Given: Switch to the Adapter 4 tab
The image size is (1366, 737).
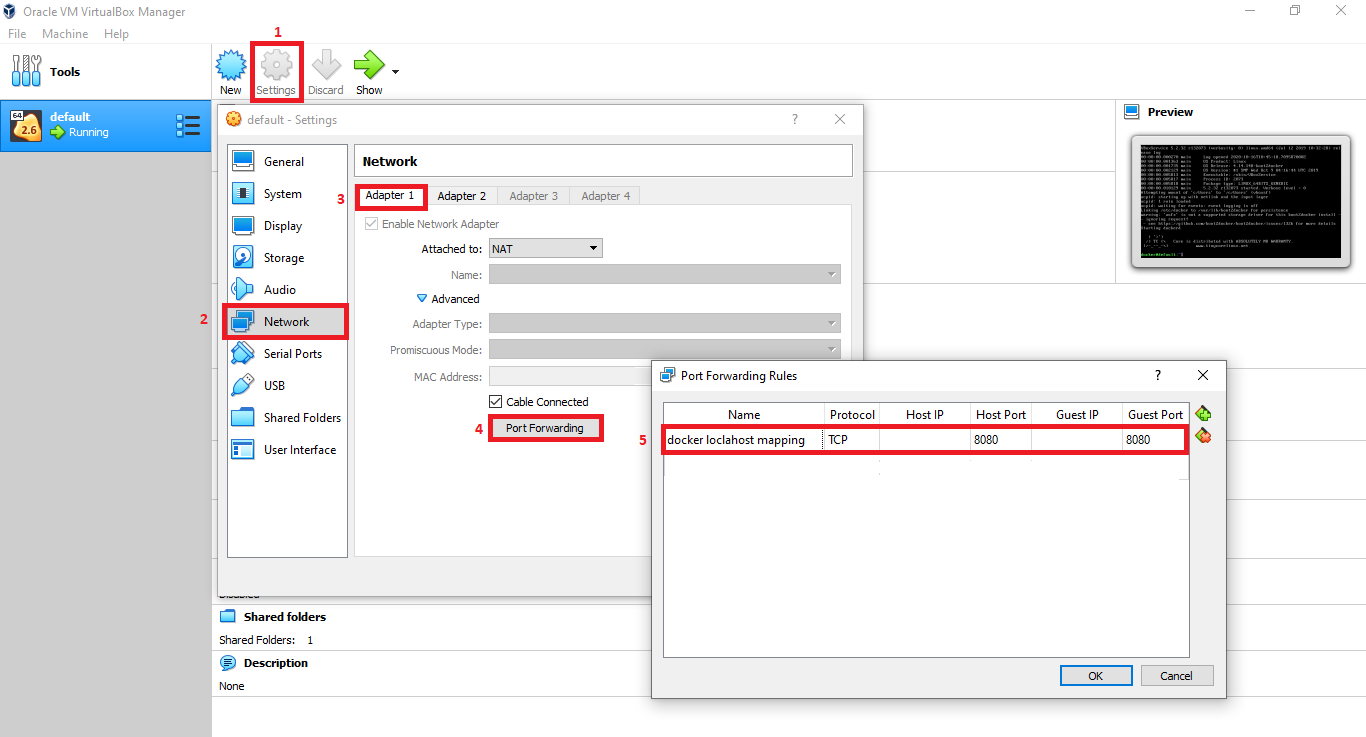Looking at the screenshot, I should 606,196.
